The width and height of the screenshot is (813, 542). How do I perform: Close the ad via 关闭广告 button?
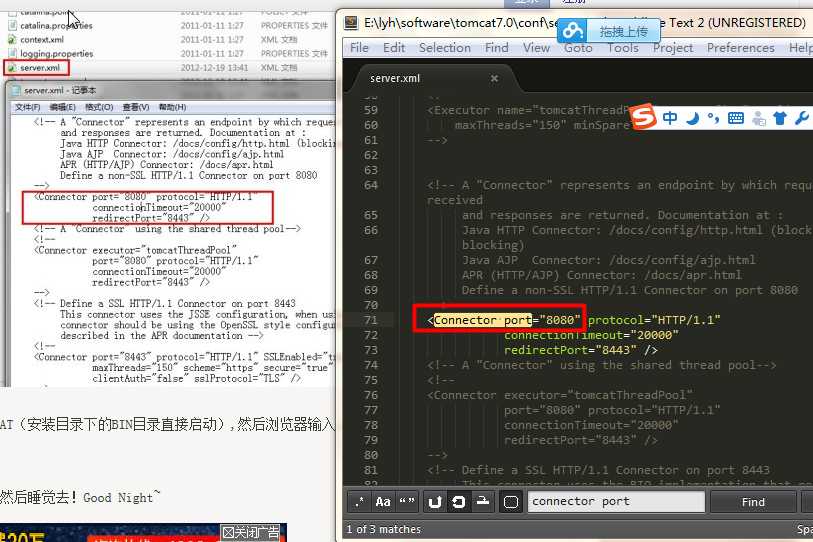(250, 533)
